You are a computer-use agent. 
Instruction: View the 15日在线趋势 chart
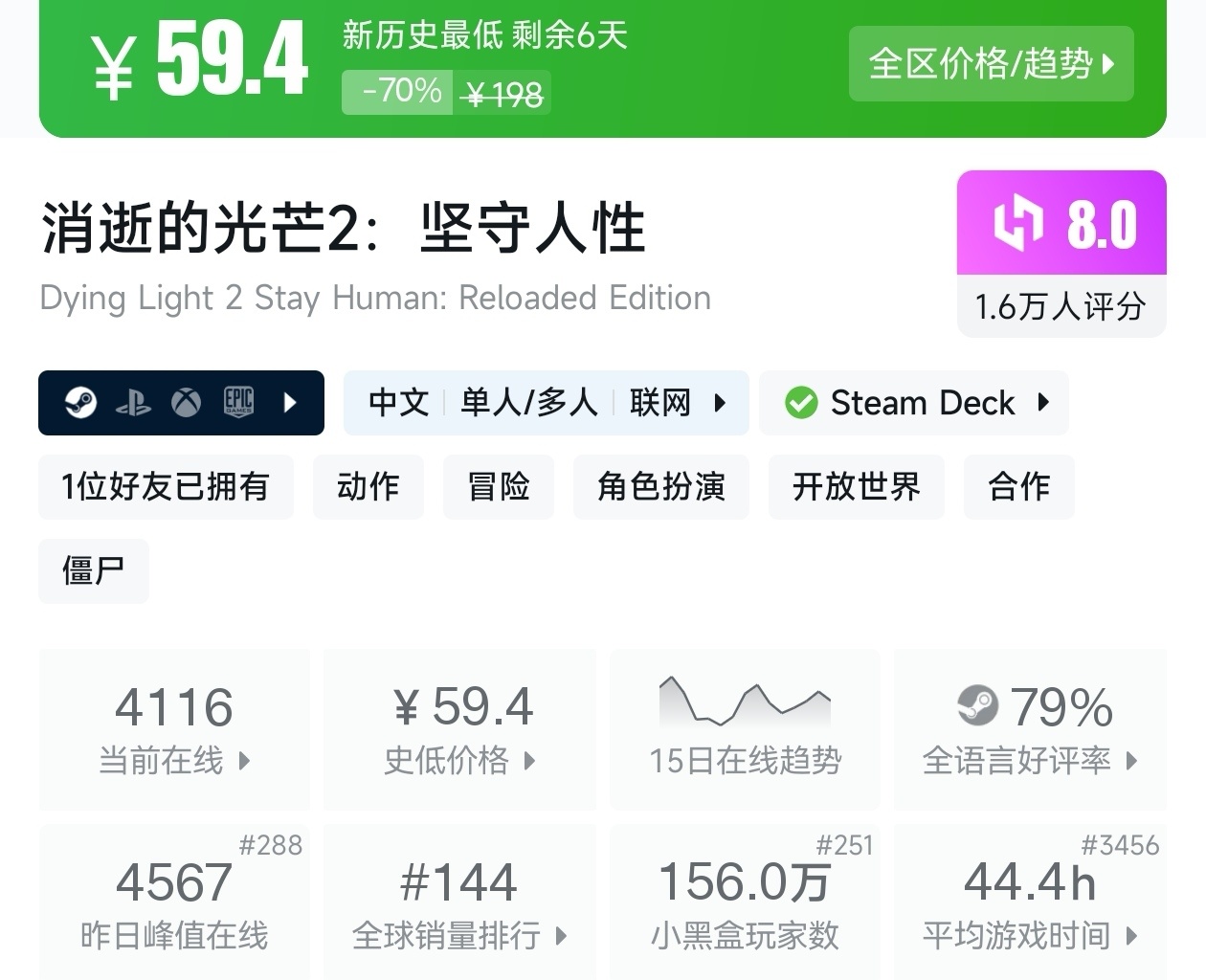tap(745, 729)
